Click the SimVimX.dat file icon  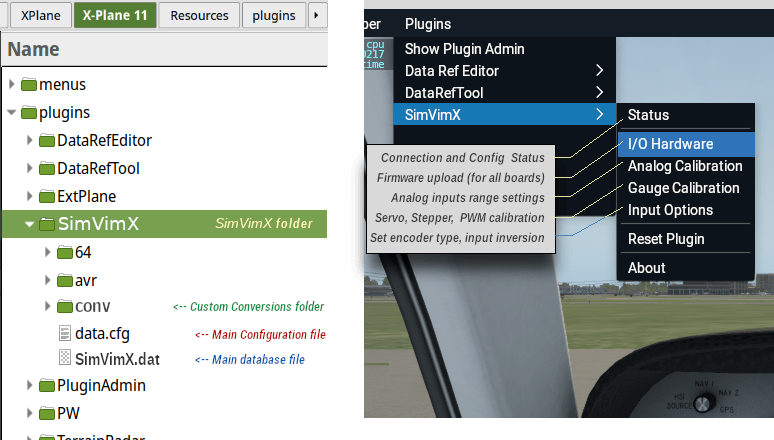[x=65, y=357]
